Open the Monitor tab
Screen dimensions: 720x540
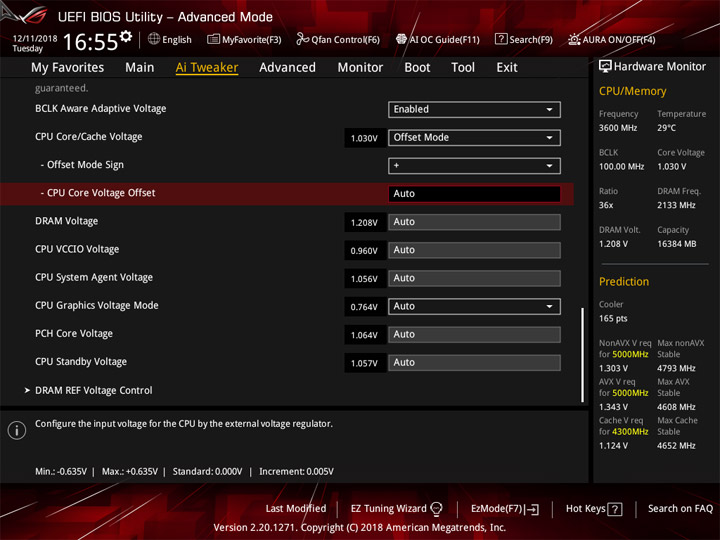(360, 68)
